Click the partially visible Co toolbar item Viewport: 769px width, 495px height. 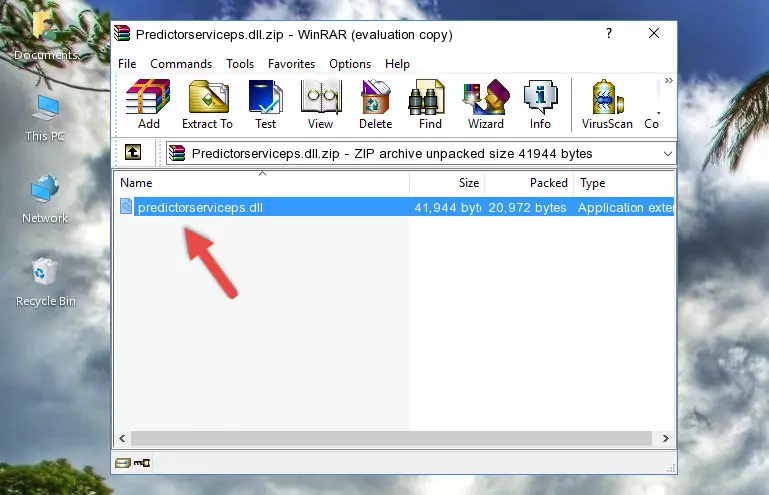pos(651,104)
